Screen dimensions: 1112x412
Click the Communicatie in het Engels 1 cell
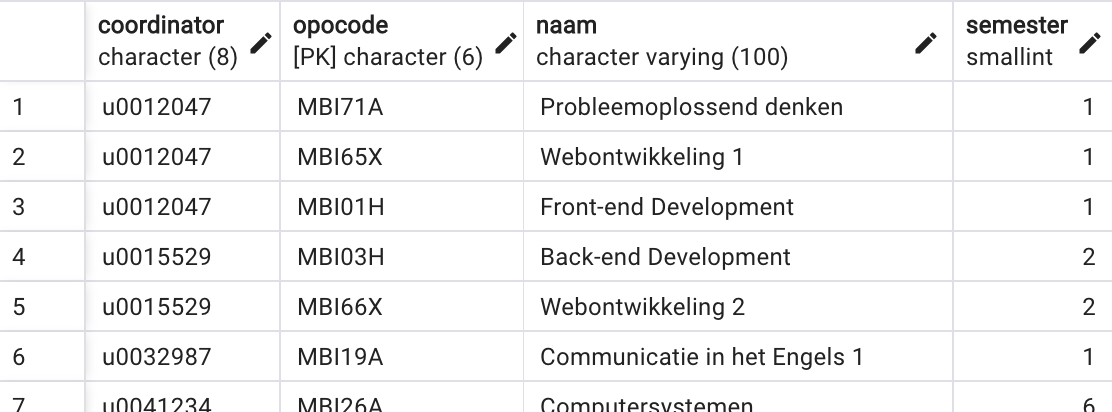pos(701,357)
